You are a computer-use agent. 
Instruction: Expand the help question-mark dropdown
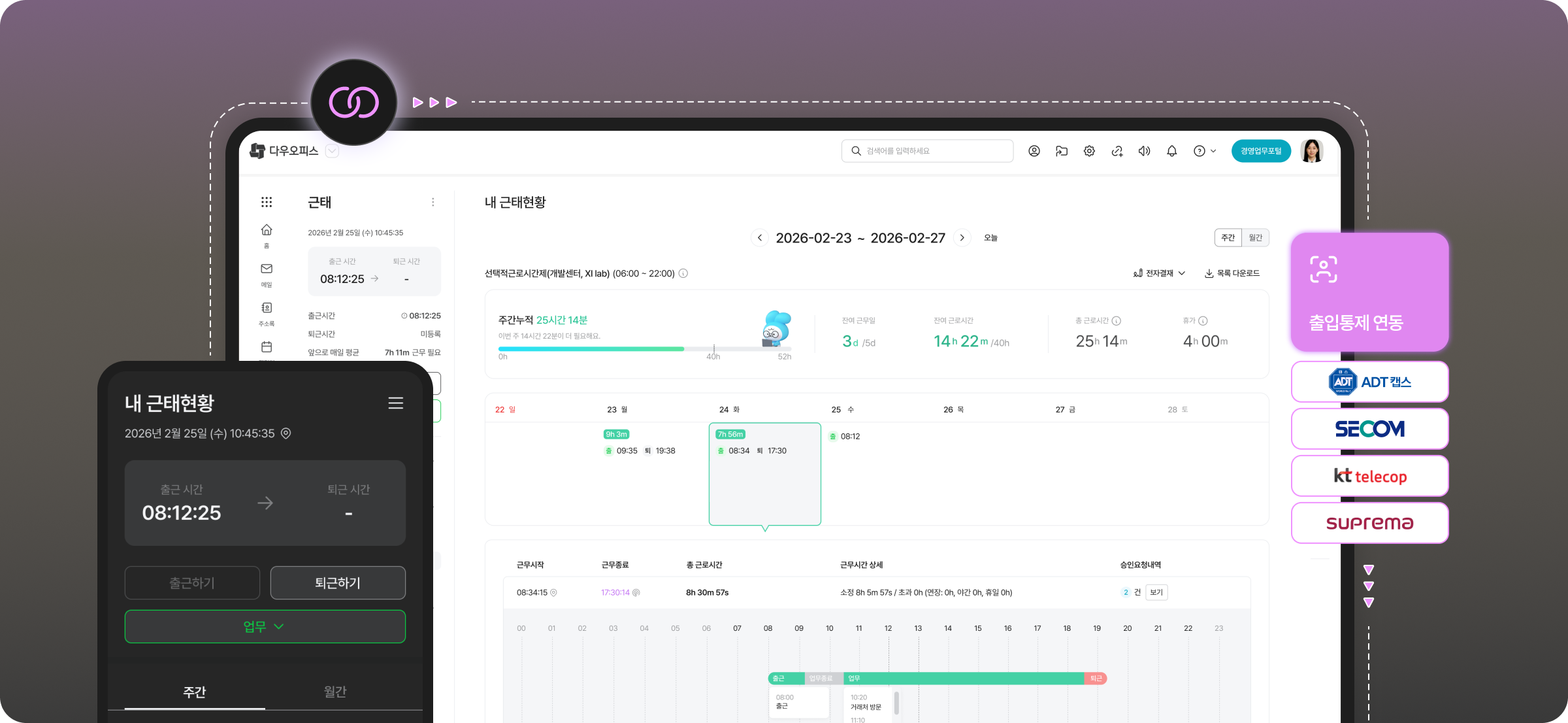pyautogui.click(x=1204, y=151)
